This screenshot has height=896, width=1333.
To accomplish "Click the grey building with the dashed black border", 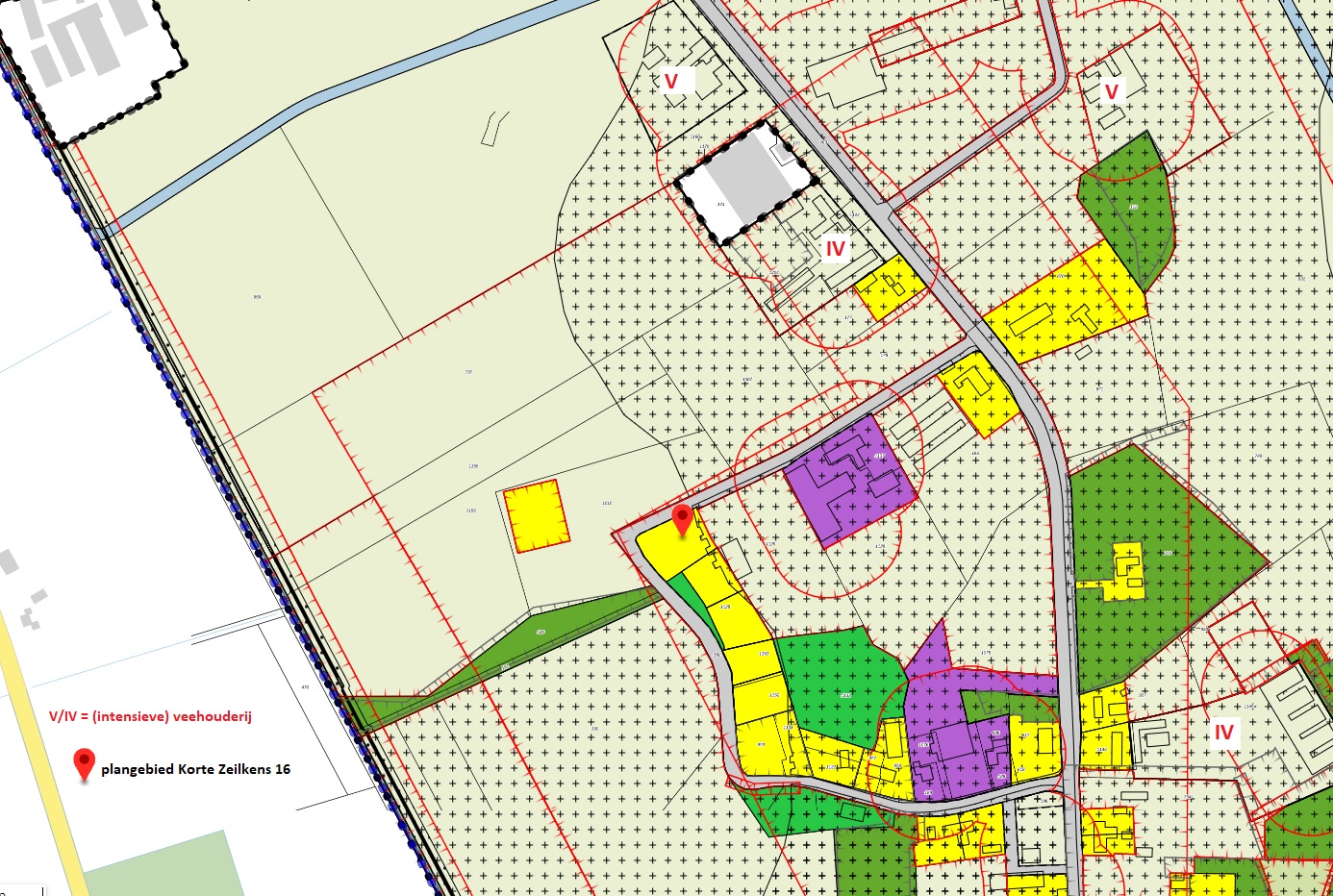I will [x=745, y=183].
